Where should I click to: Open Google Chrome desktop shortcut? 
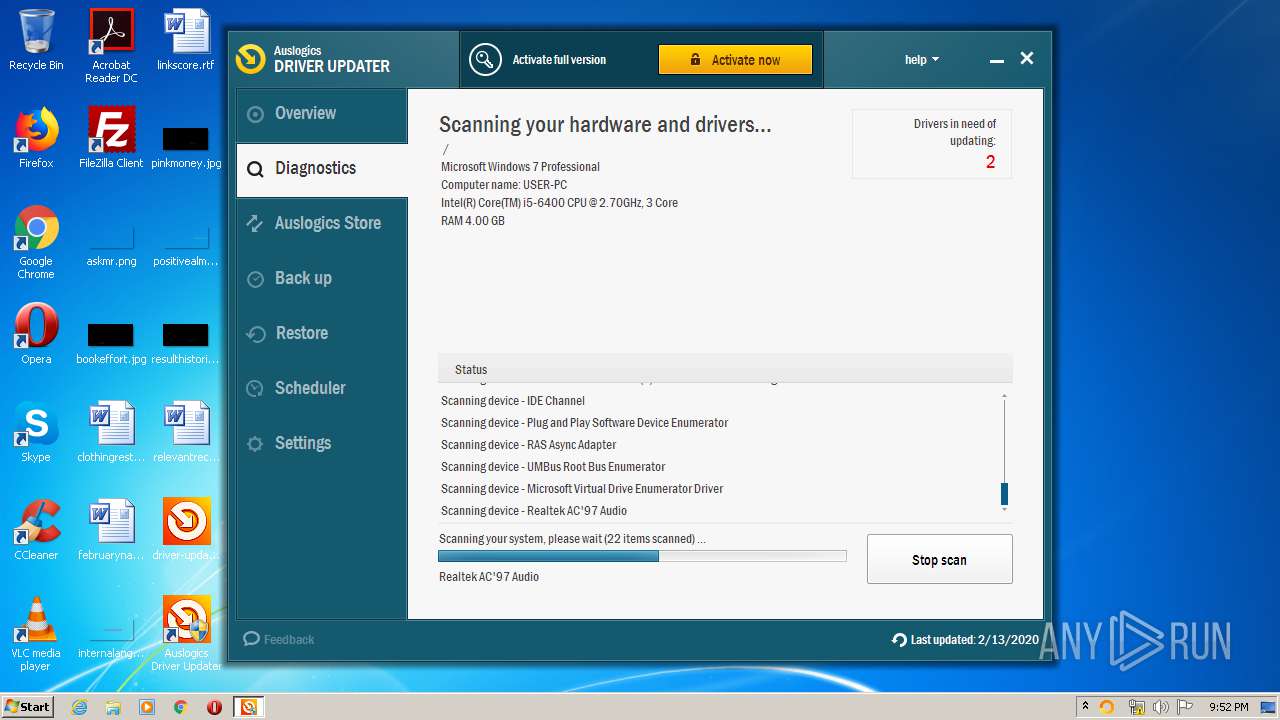click(36, 242)
